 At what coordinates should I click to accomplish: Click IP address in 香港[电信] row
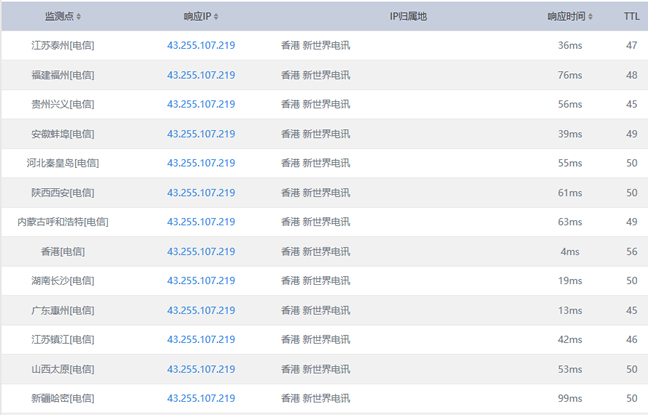201,252
